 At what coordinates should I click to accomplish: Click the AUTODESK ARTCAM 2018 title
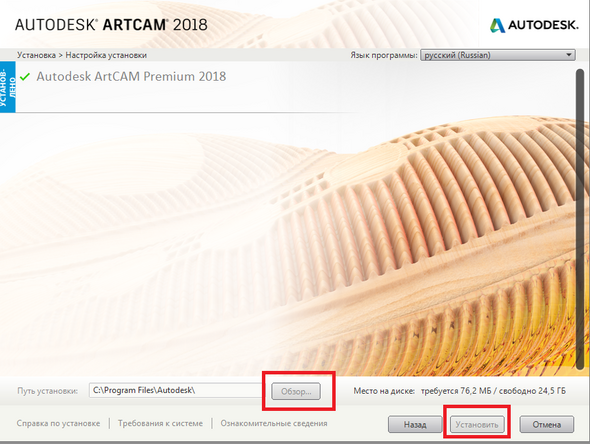coord(111,25)
